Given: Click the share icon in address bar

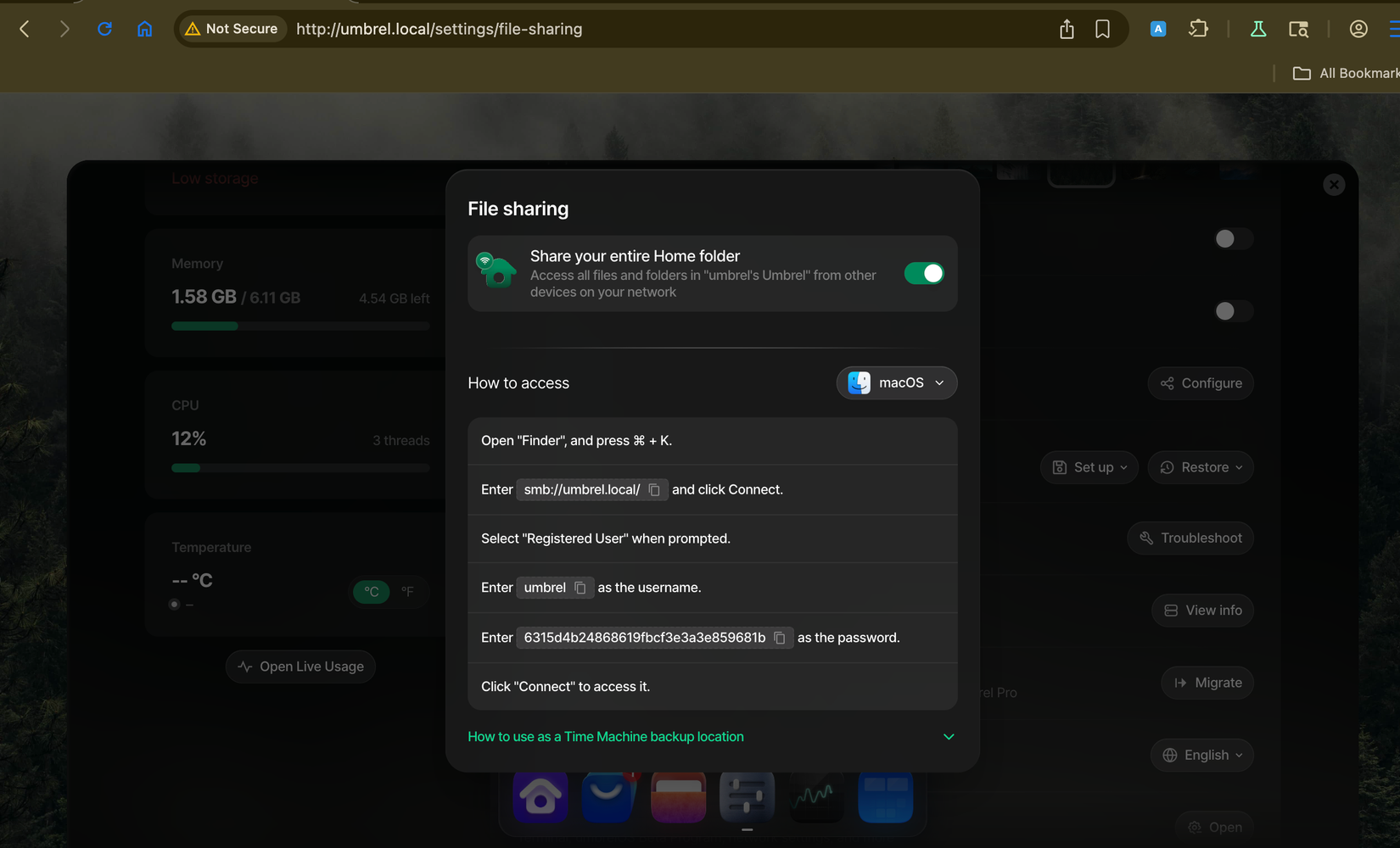Looking at the screenshot, I should [x=1067, y=29].
